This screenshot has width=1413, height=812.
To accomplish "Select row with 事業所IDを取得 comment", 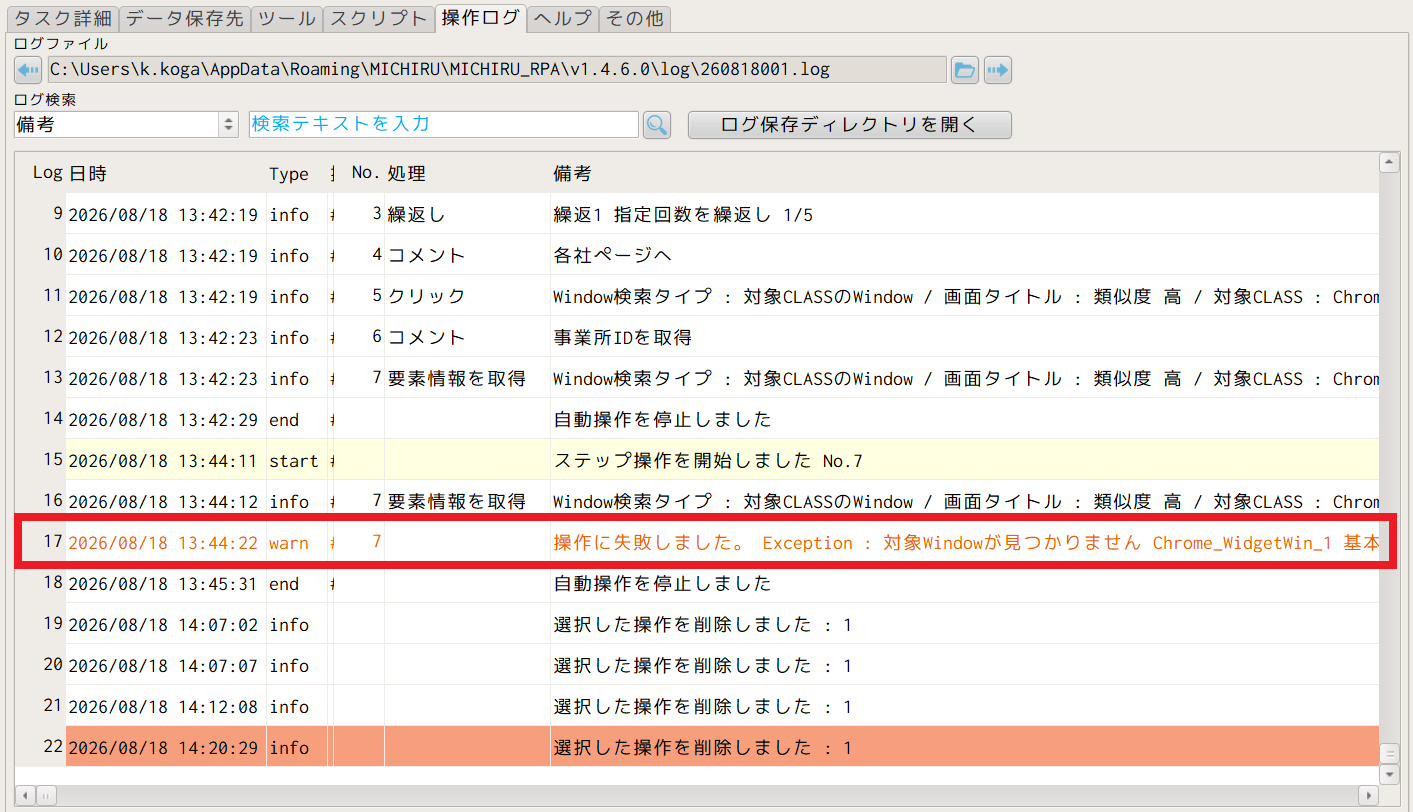I will [x=697, y=337].
